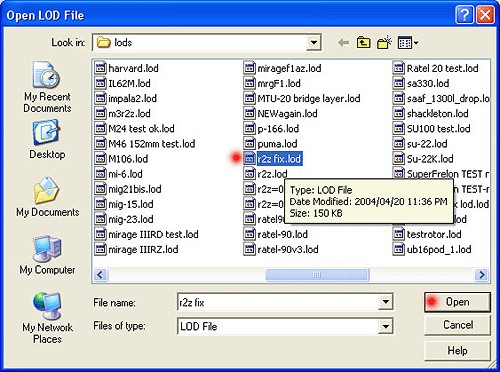Select file name Su-22K.lod
This screenshot has width=500, height=372.
[430, 159]
